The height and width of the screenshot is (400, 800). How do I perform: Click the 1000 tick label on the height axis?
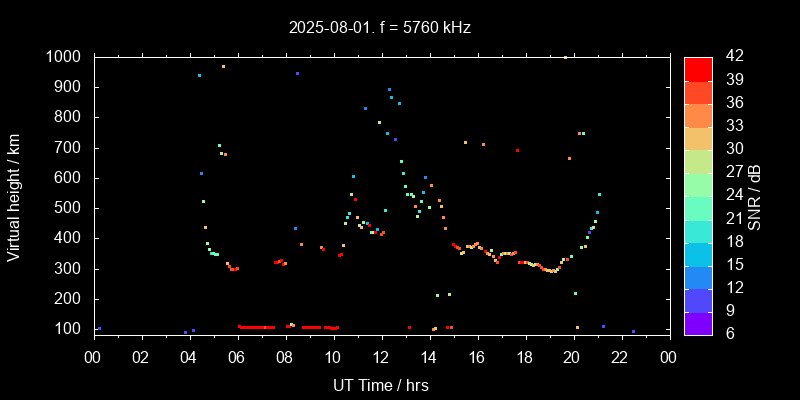click(63, 57)
